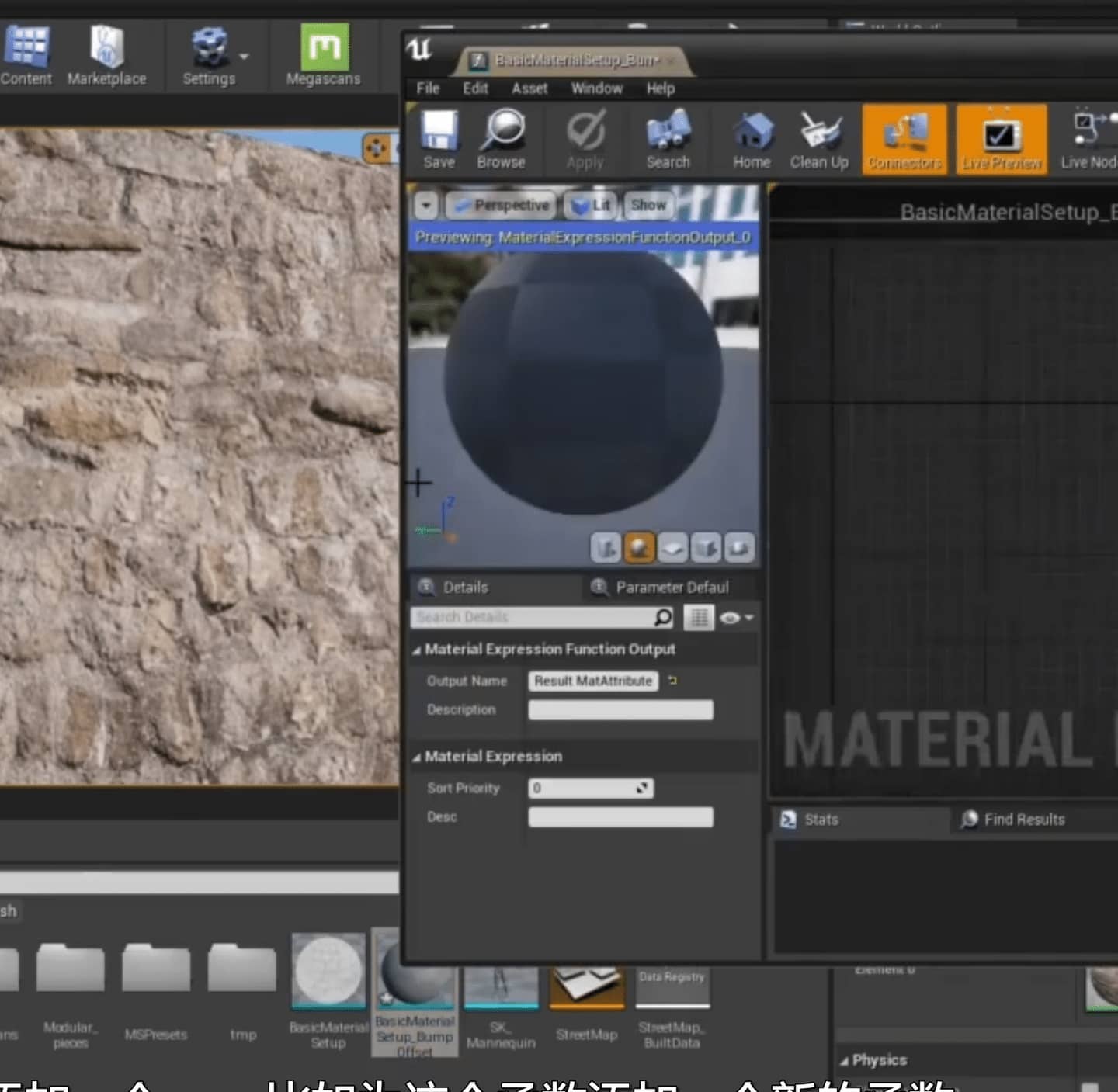
Task: Open Settings in main toolbar
Action: pyautogui.click(x=209, y=54)
